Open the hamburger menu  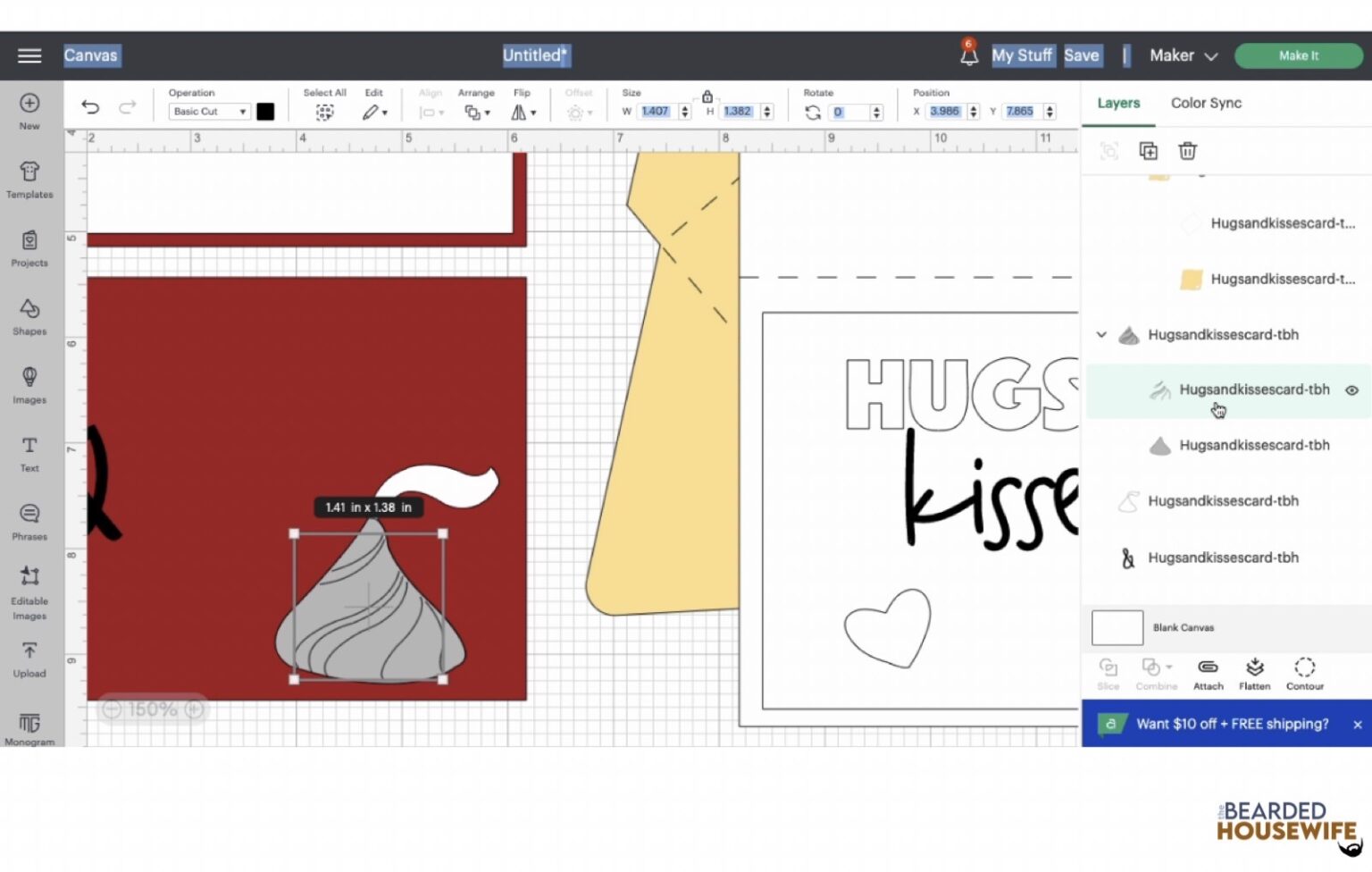pyautogui.click(x=29, y=55)
